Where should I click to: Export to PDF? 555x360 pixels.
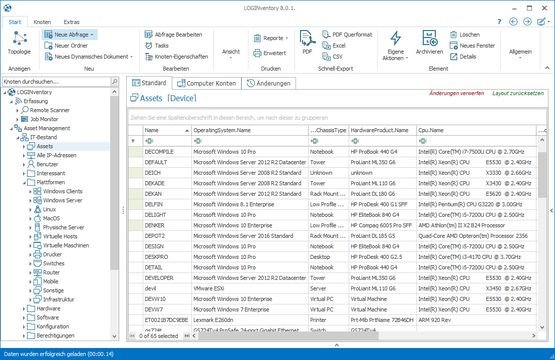pyautogui.click(x=307, y=42)
